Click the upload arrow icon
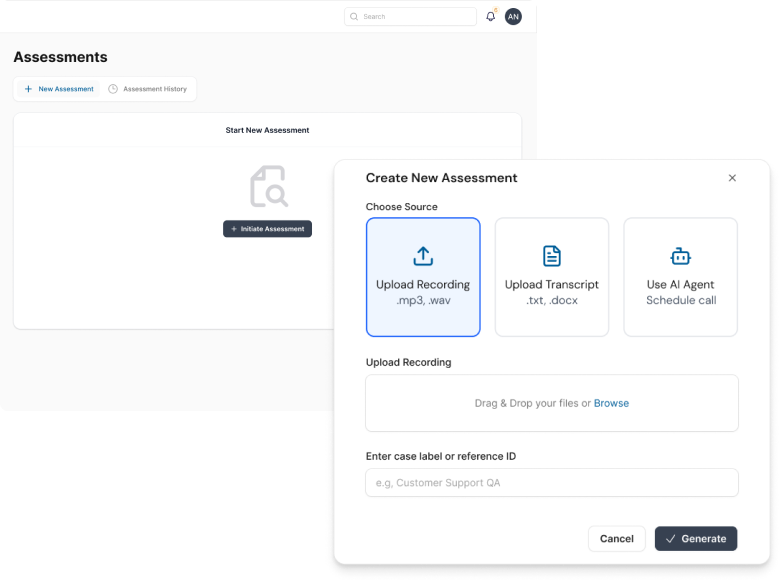 coord(423,256)
